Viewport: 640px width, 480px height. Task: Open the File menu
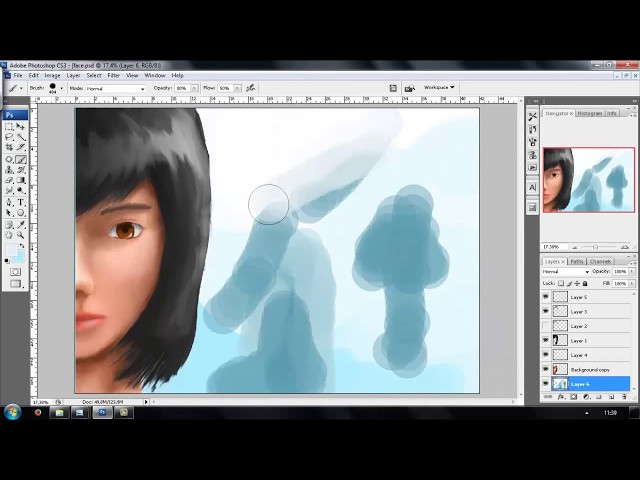18,76
